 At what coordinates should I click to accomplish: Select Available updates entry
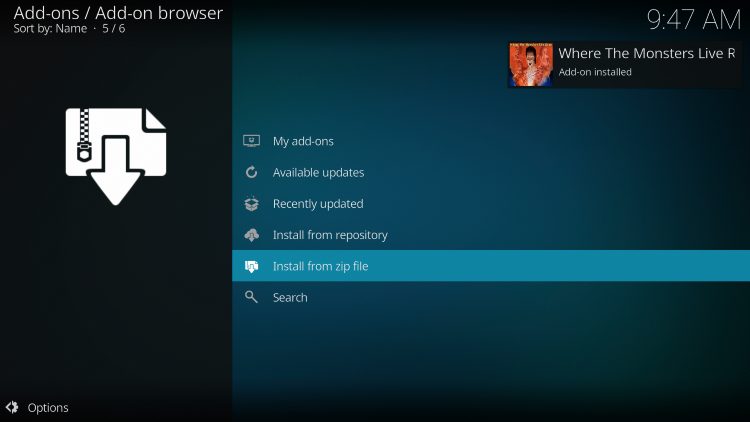tap(491, 172)
